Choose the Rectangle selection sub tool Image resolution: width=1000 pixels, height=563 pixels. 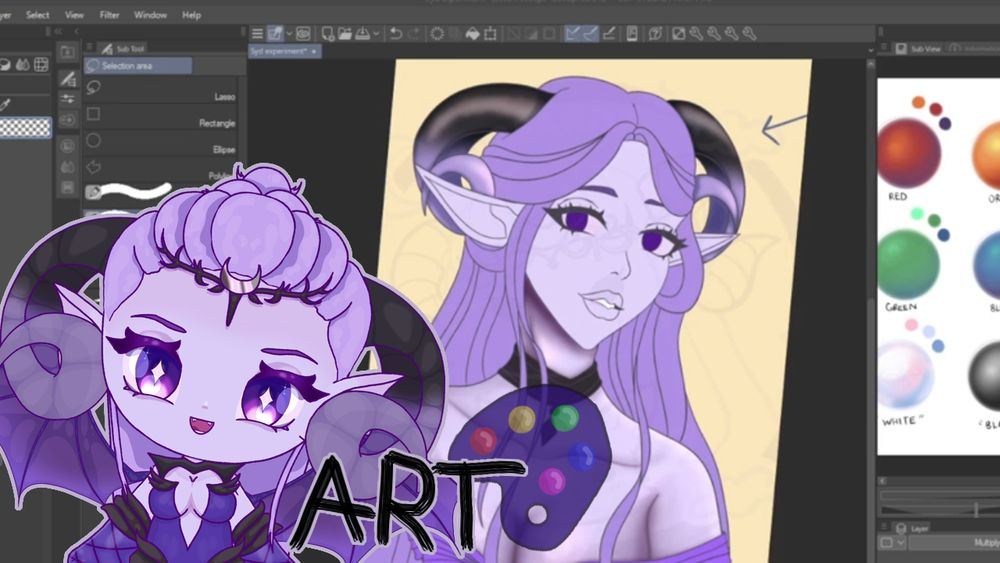coord(162,115)
